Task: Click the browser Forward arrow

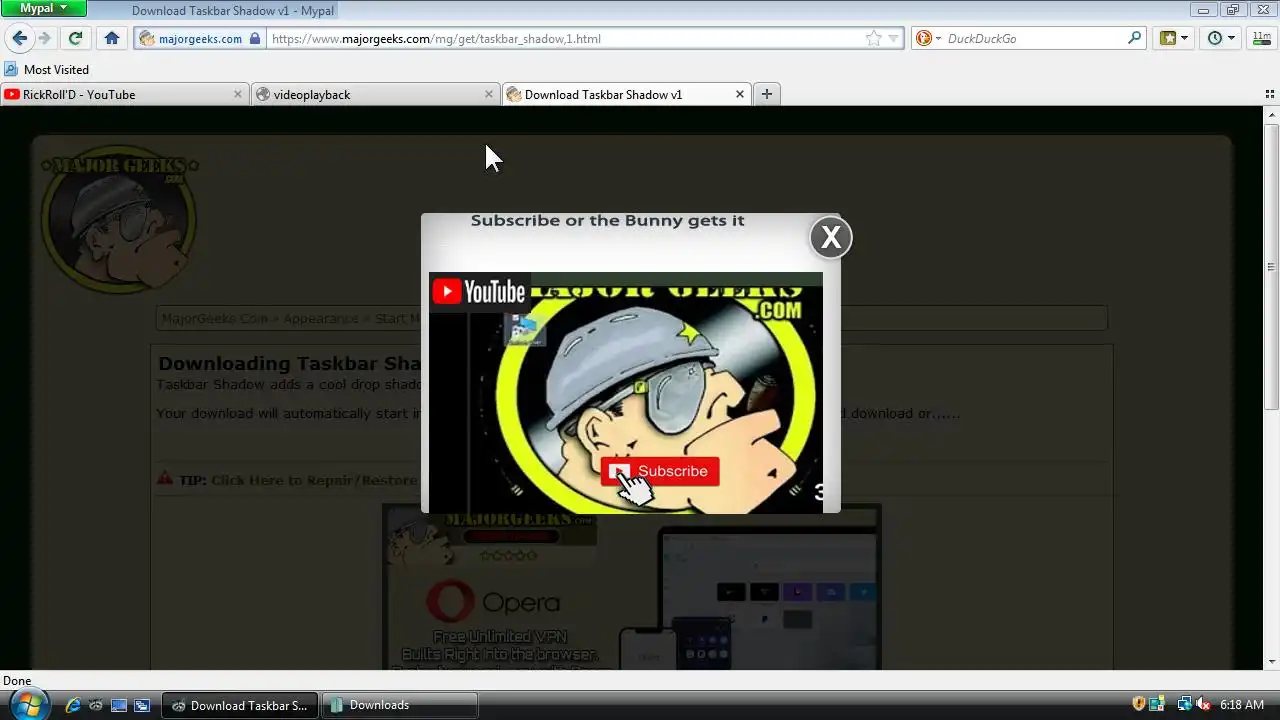Action: point(45,38)
